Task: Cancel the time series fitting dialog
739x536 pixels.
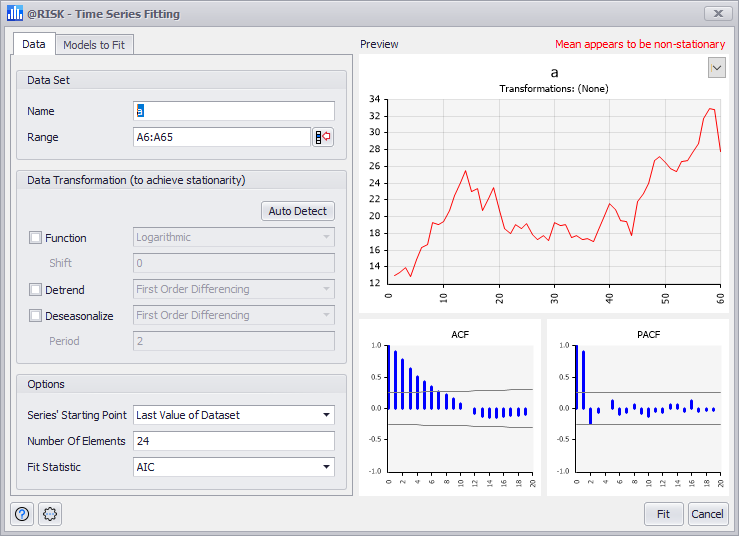Action: [707, 514]
